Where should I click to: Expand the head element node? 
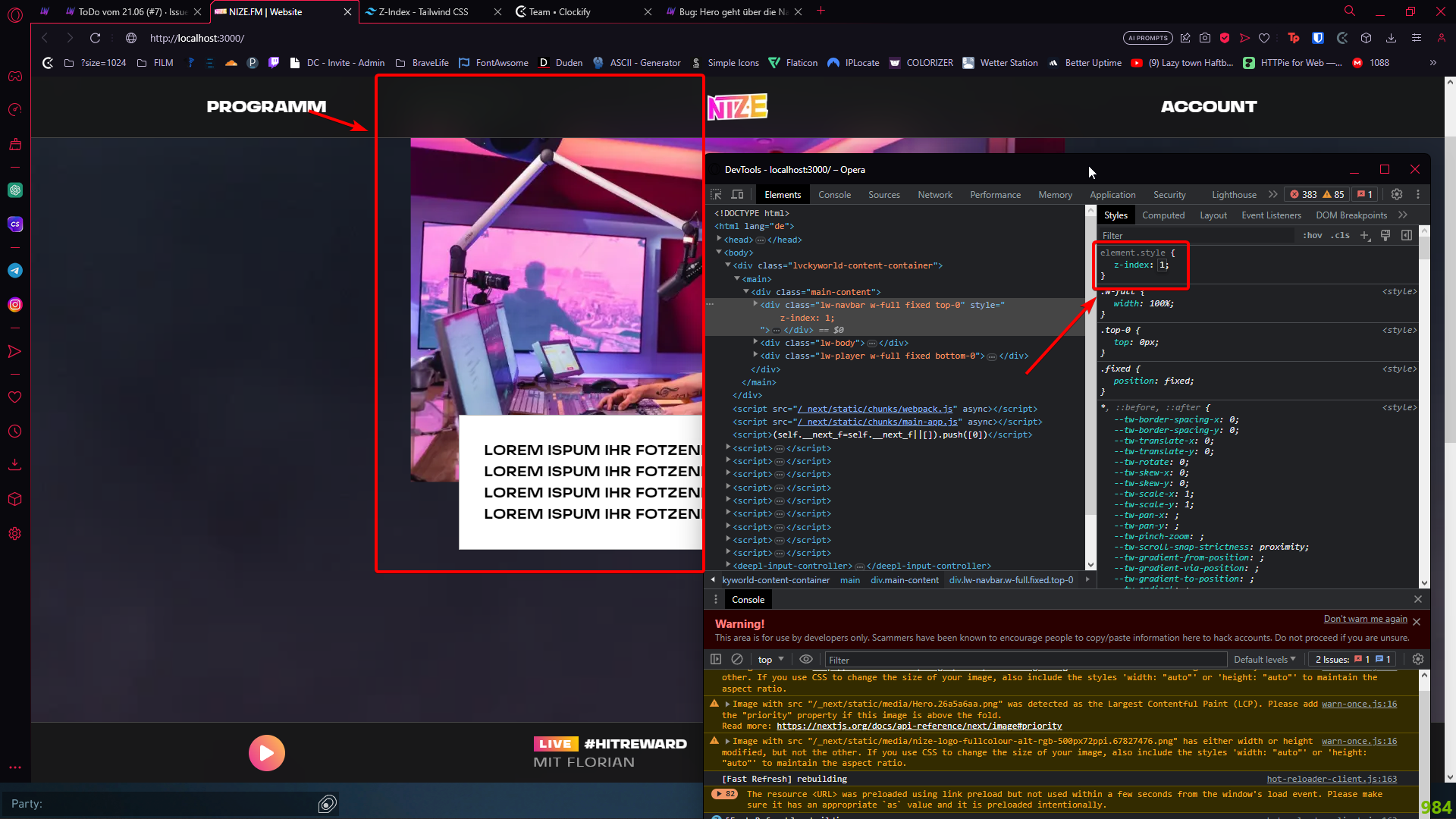click(719, 240)
